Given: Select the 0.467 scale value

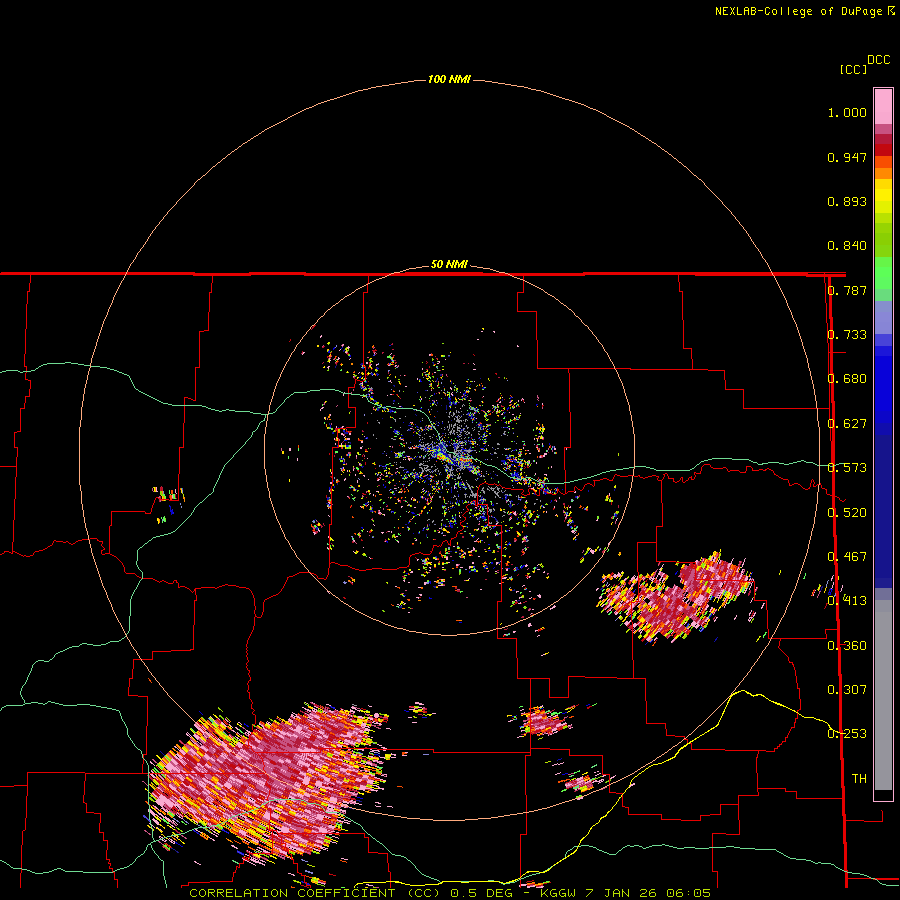Looking at the screenshot, I should pos(847,557).
